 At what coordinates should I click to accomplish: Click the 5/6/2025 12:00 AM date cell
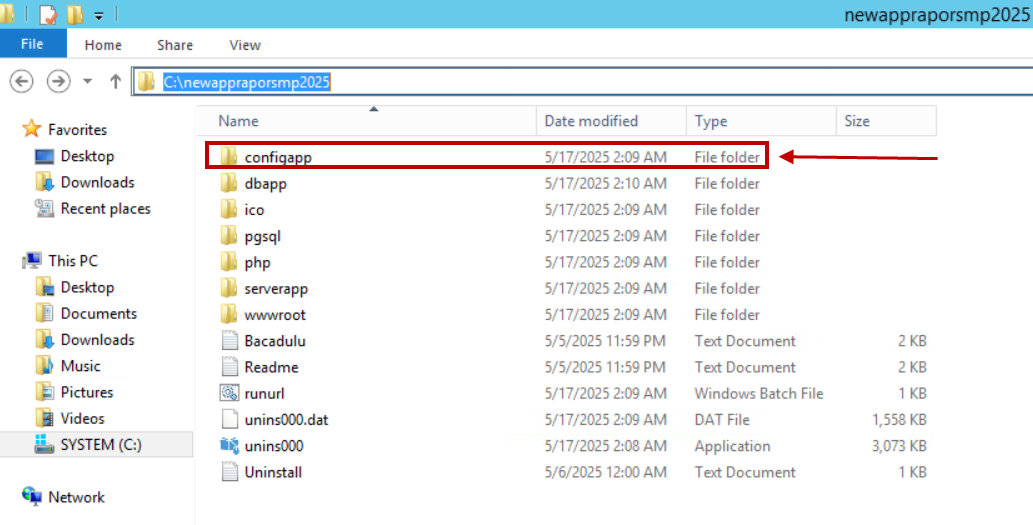(605, 472)
